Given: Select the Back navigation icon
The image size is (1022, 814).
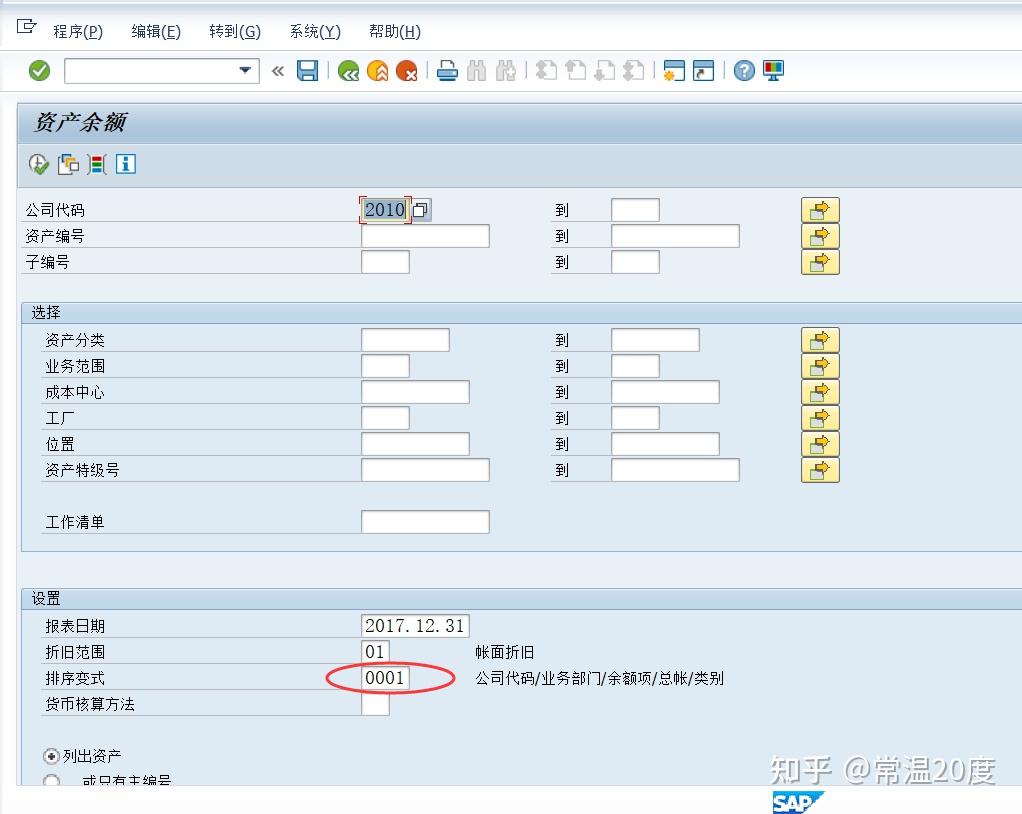Looking at the screenshot, I should click(x=349, y=70).
